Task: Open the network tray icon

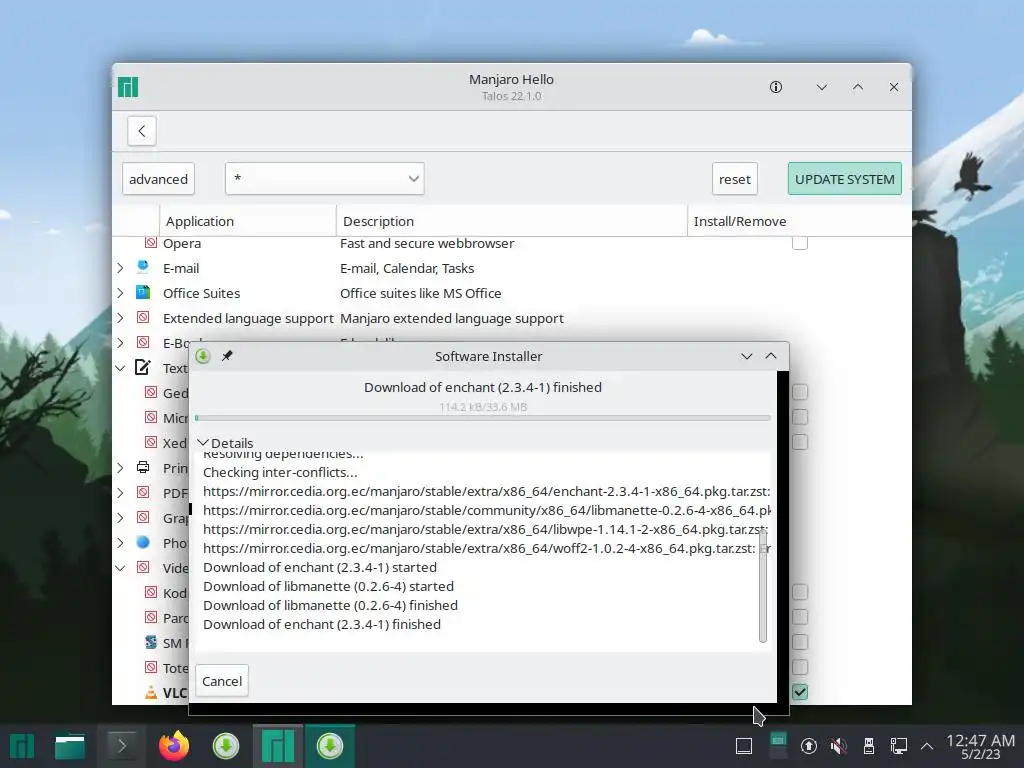Action: tap(899, 746)
